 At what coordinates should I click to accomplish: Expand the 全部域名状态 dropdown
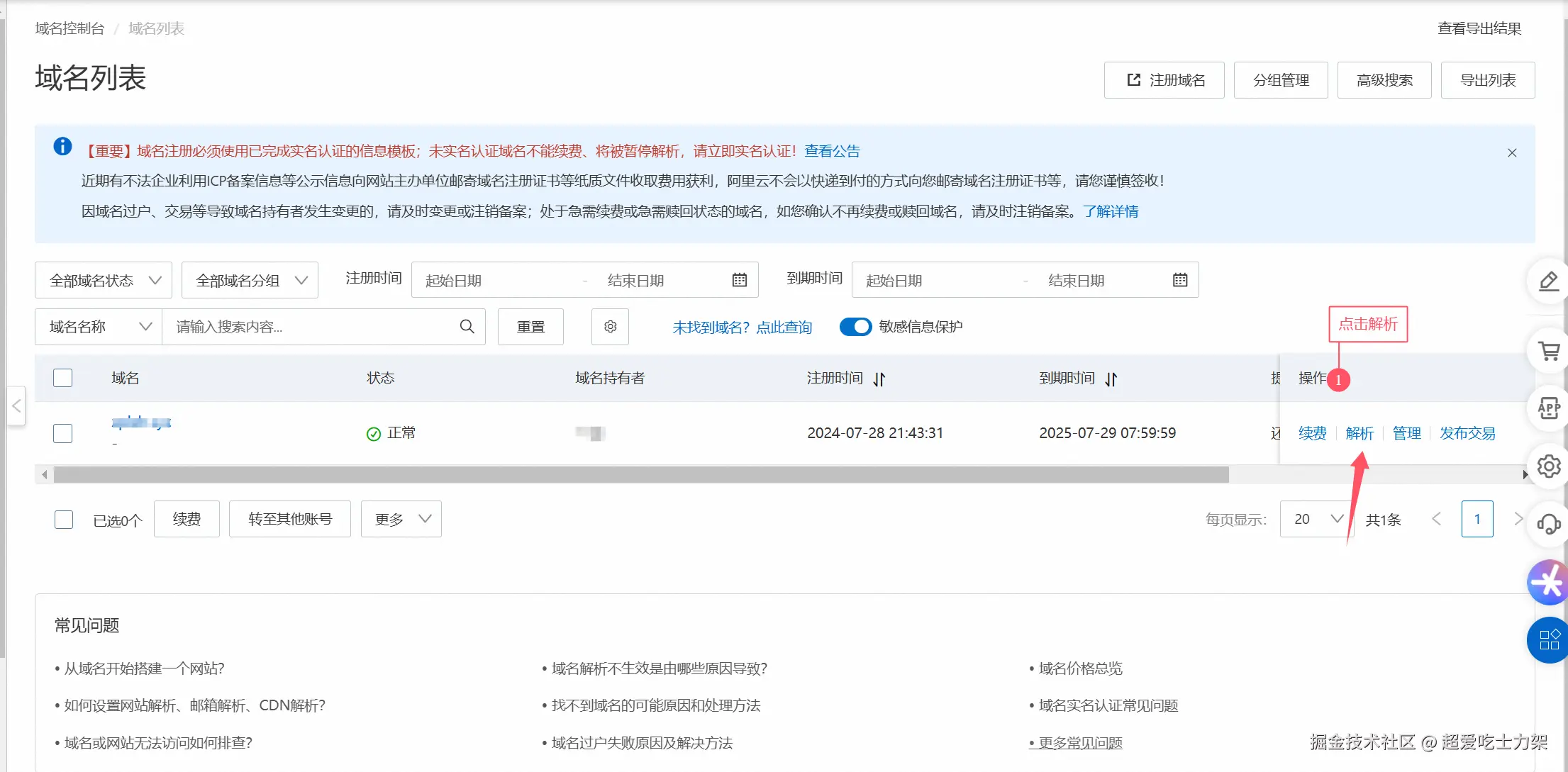pos(104,281)
